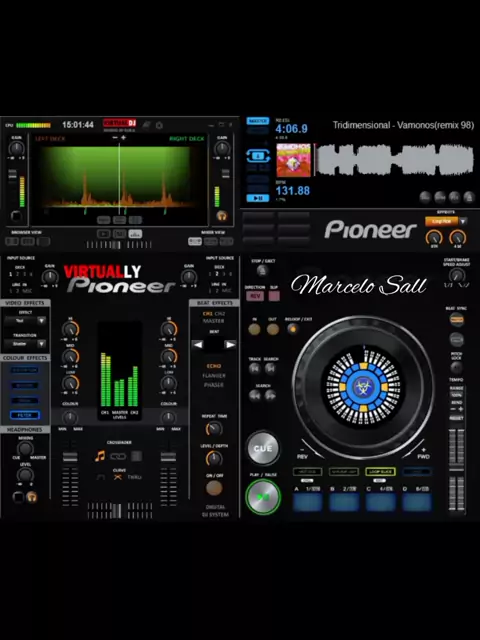Click the headphone cue icon under right gain
Viewport: 480px width, 640px height.
[222, 215]
